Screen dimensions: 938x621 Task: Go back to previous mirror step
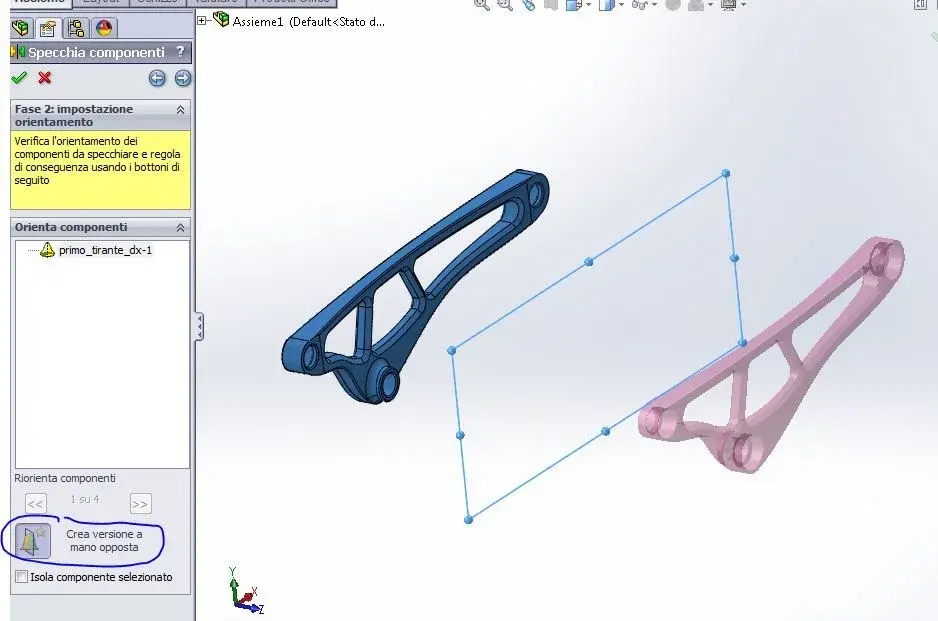(157, 78)
